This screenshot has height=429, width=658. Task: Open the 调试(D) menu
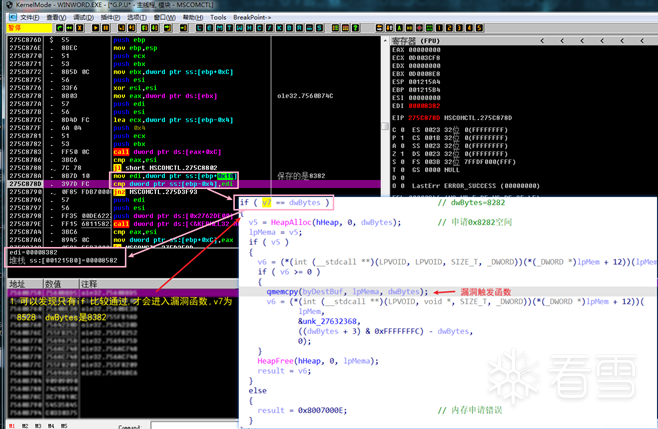point(84,17)
